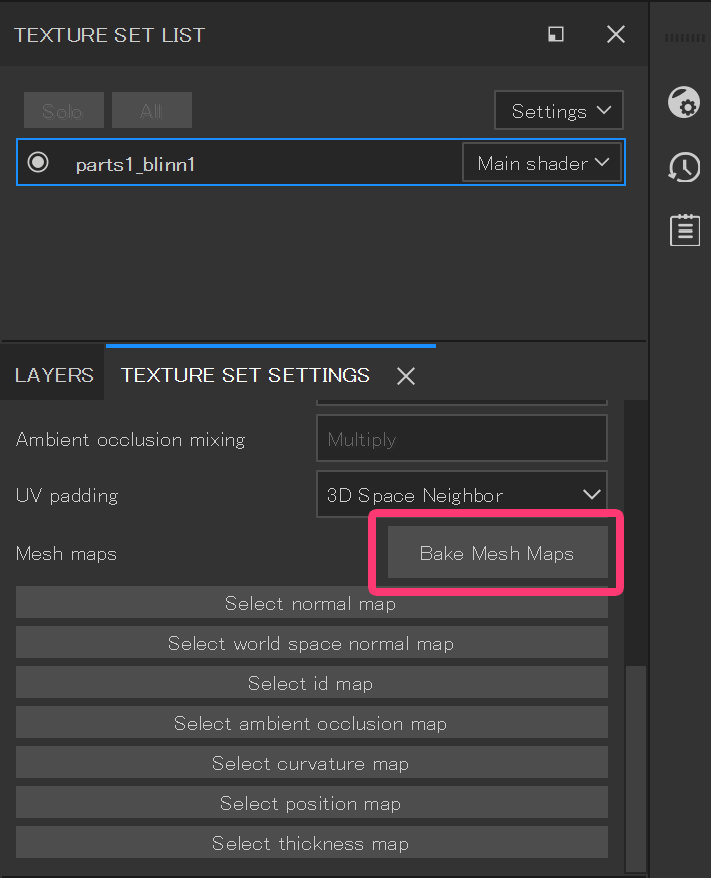Undock the Texture Set List panel
The image size is (711, 878).
(x=555, y=34)
